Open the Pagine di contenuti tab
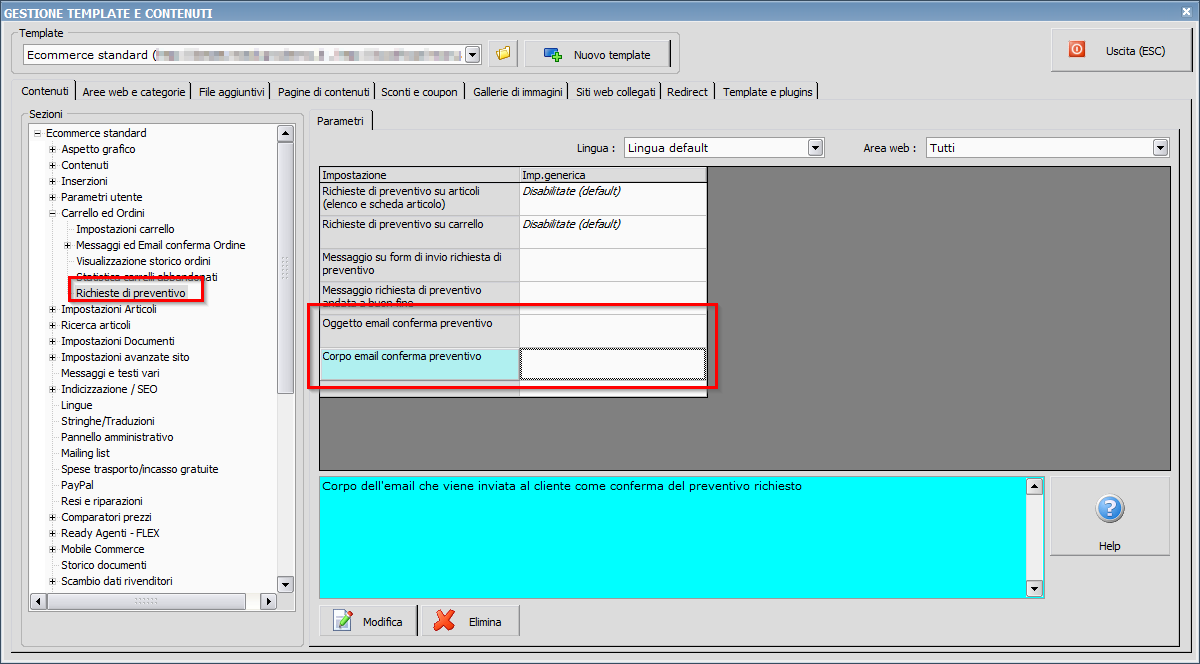Image resolution: width=1200 pixels, height=664 pixels. [324, 91]
